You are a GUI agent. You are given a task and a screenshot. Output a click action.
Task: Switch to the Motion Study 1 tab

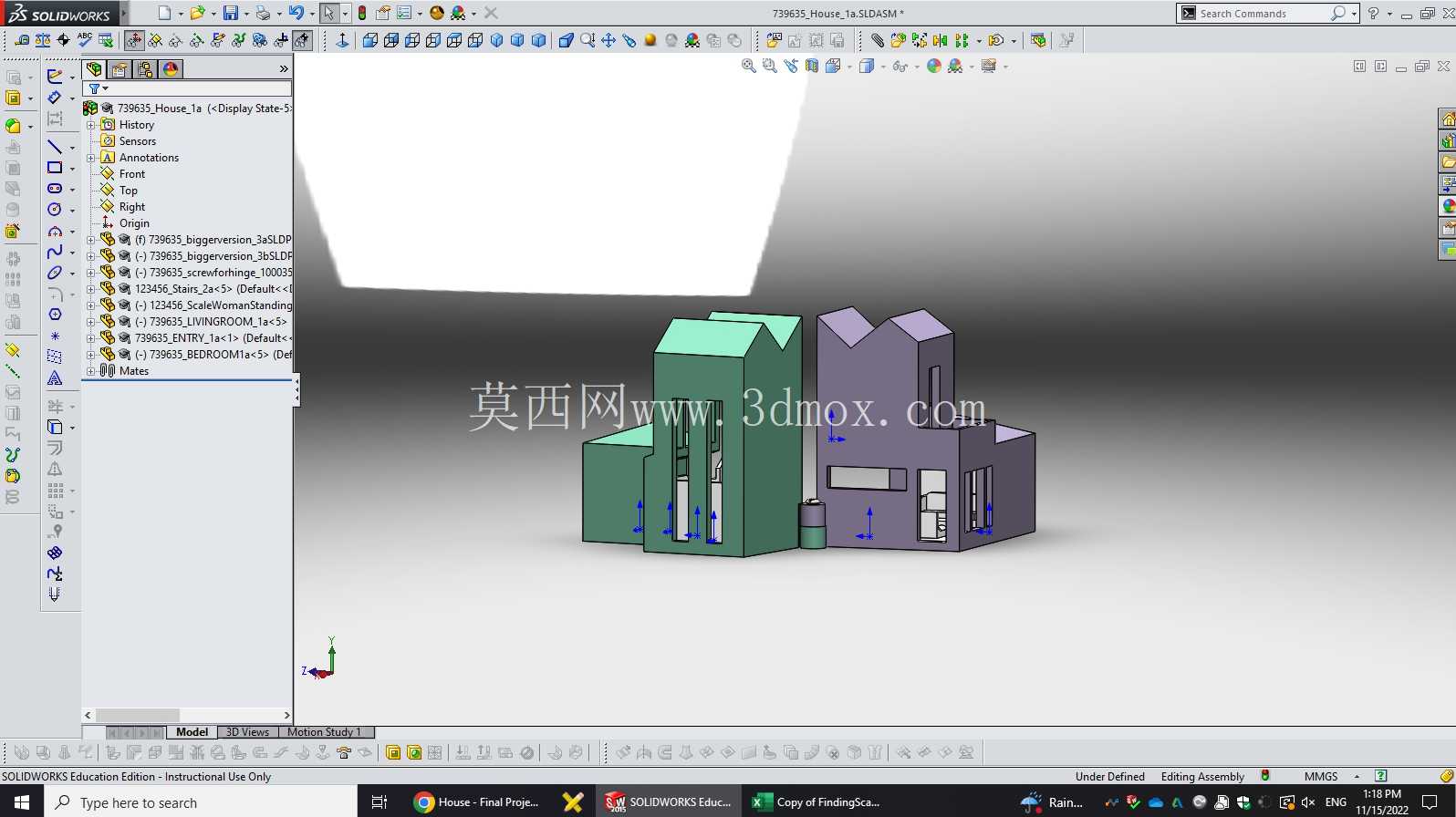(x=324, y=732)
